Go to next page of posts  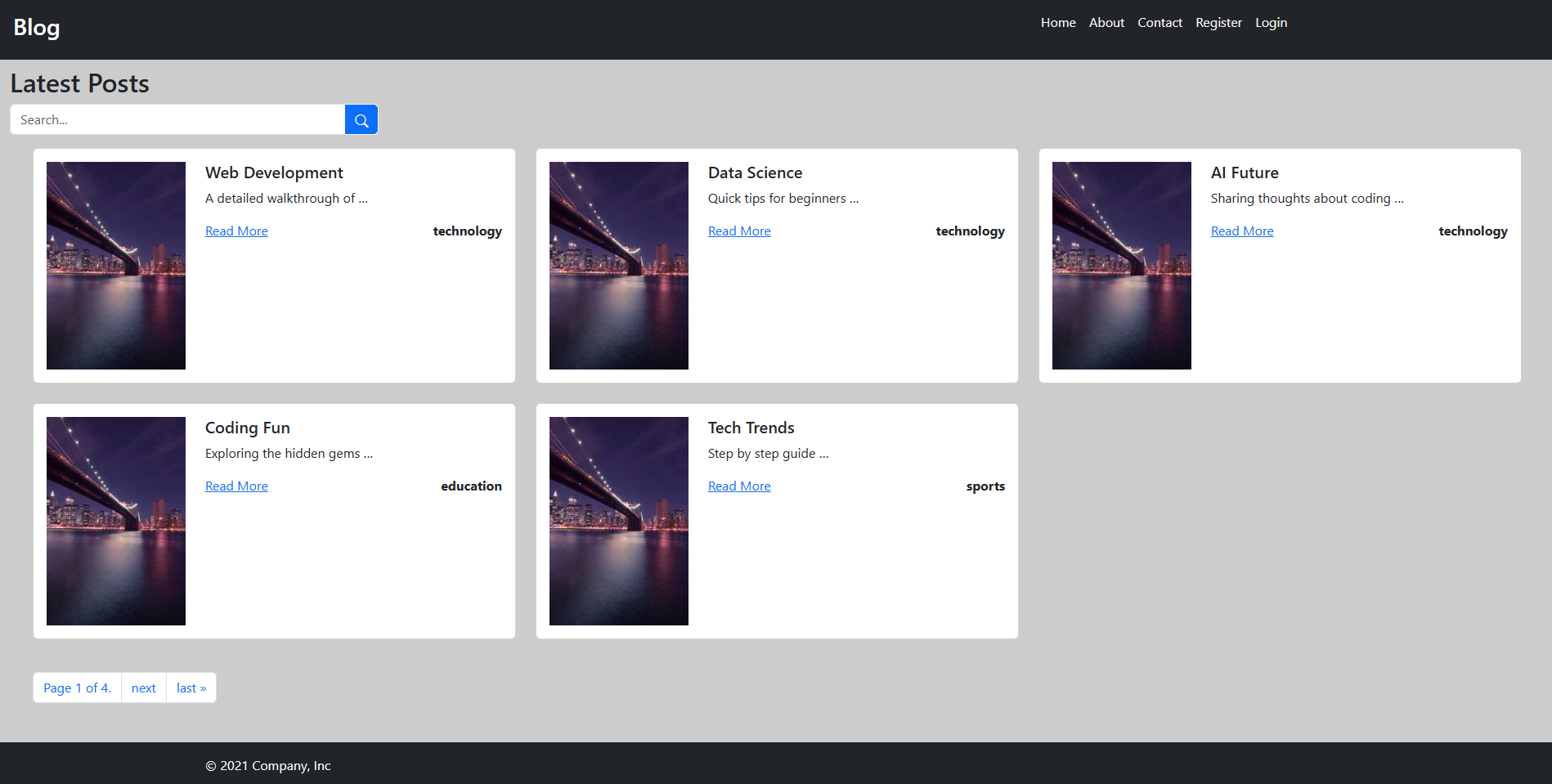(144, 688)
